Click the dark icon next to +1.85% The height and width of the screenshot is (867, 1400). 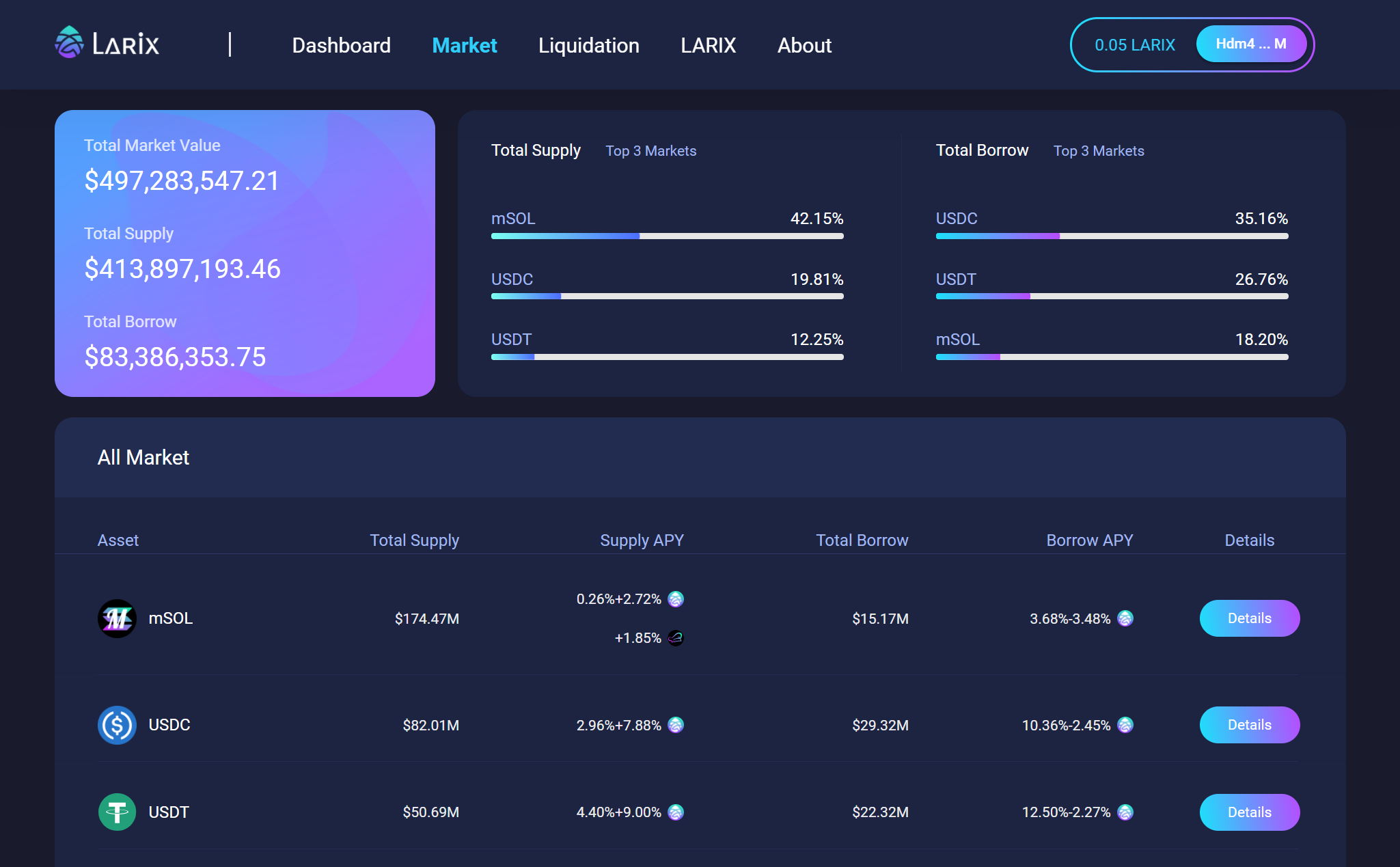tap(676, 638)
